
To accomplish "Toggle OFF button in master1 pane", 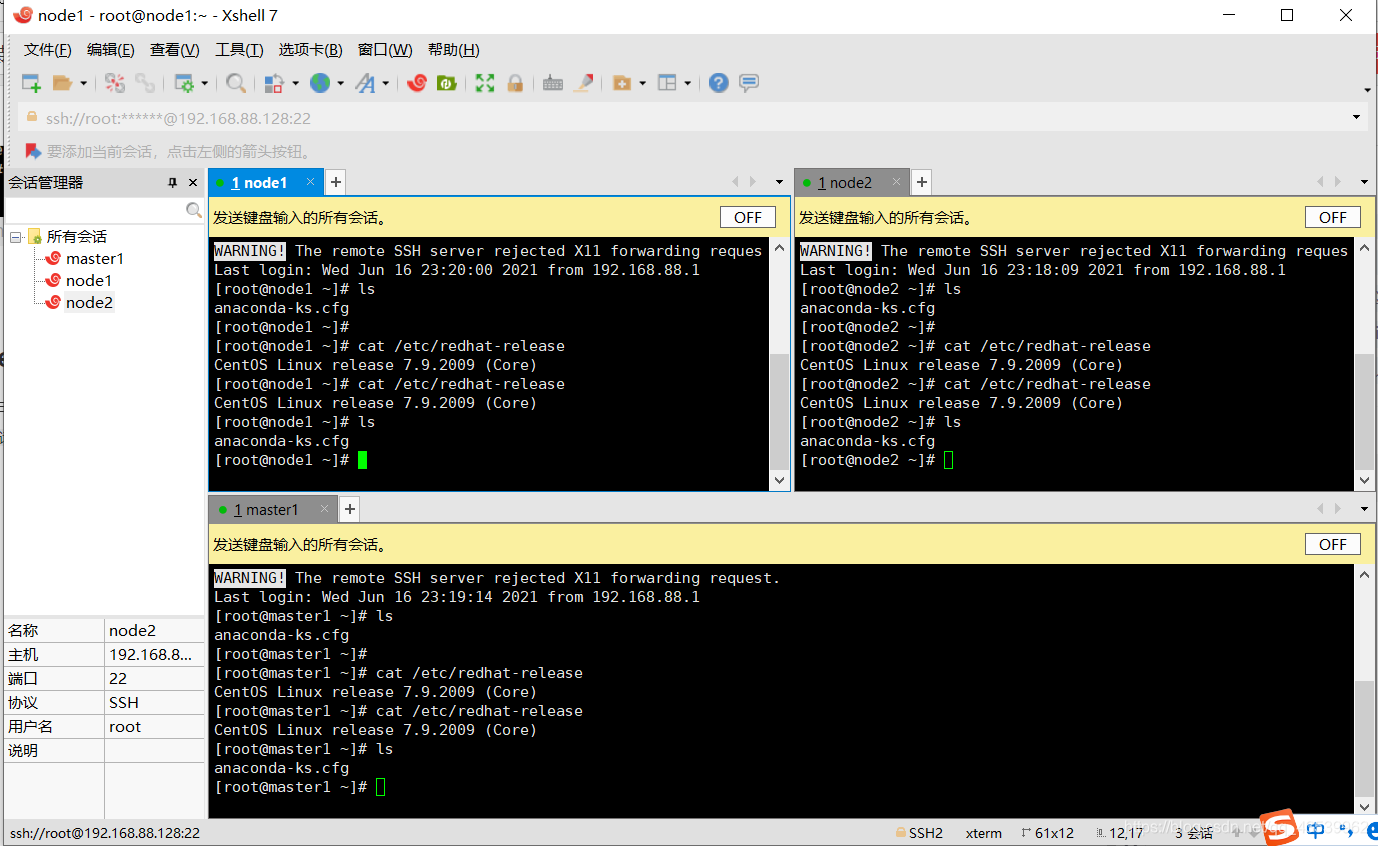I will point(1333,544).
